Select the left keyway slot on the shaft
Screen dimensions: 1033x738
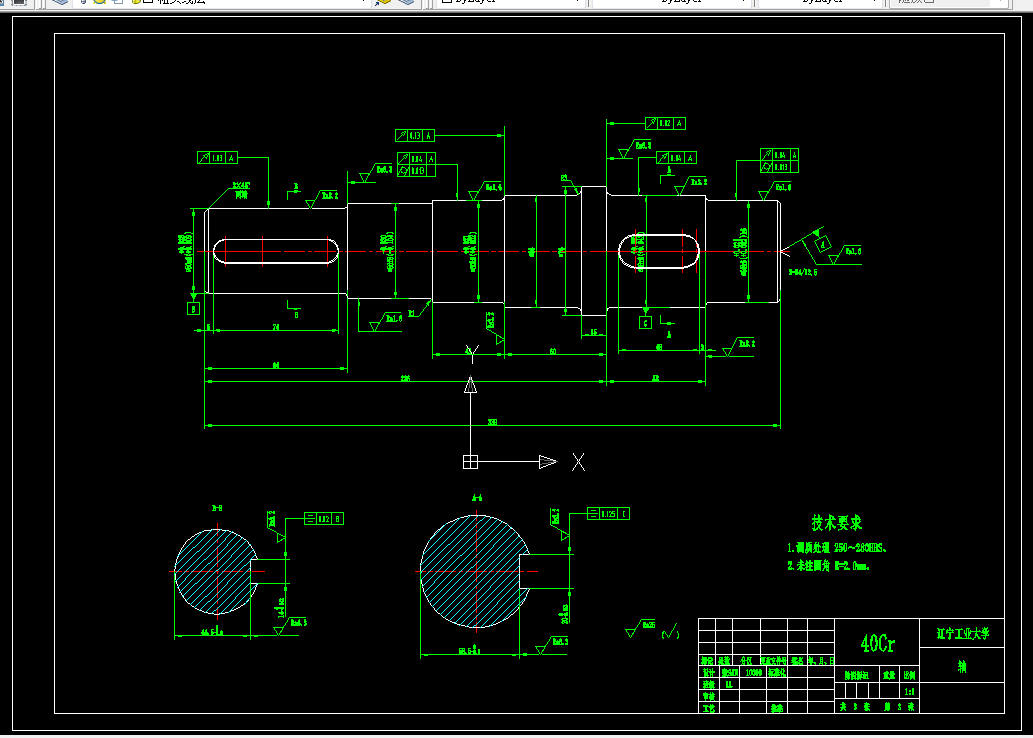[275, 251]
